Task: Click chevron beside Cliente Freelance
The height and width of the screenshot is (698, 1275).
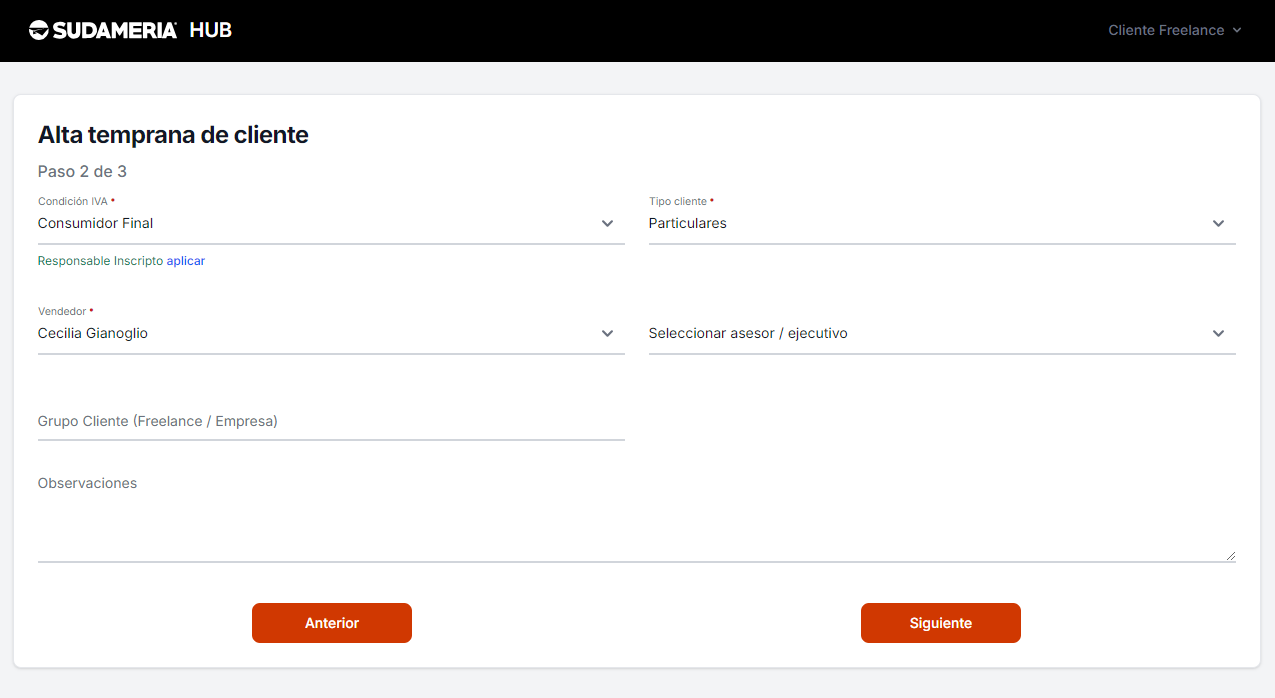Action: (1237, 30)
